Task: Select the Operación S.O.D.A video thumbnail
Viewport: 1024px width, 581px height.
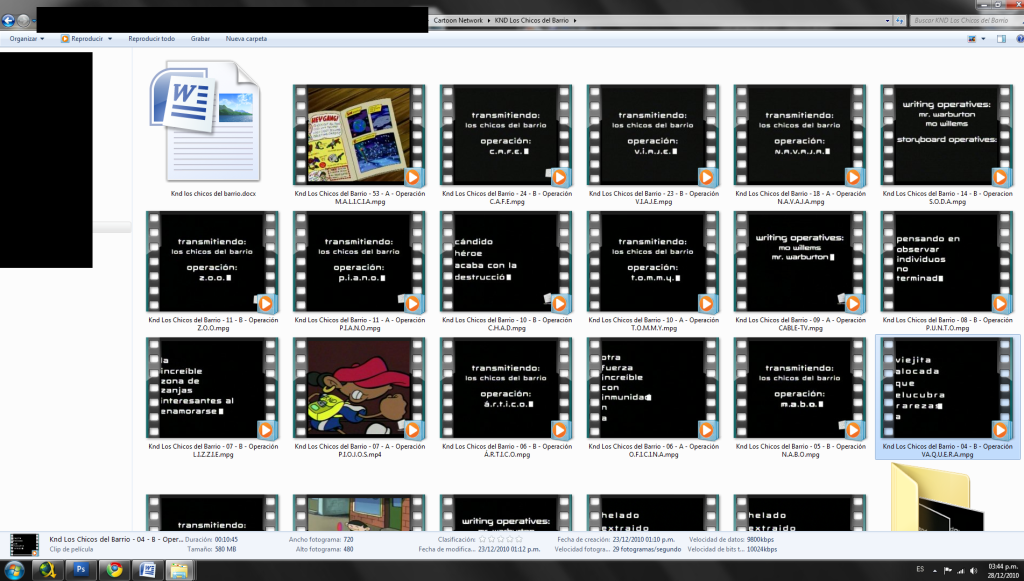Action: tap(947, 135)
